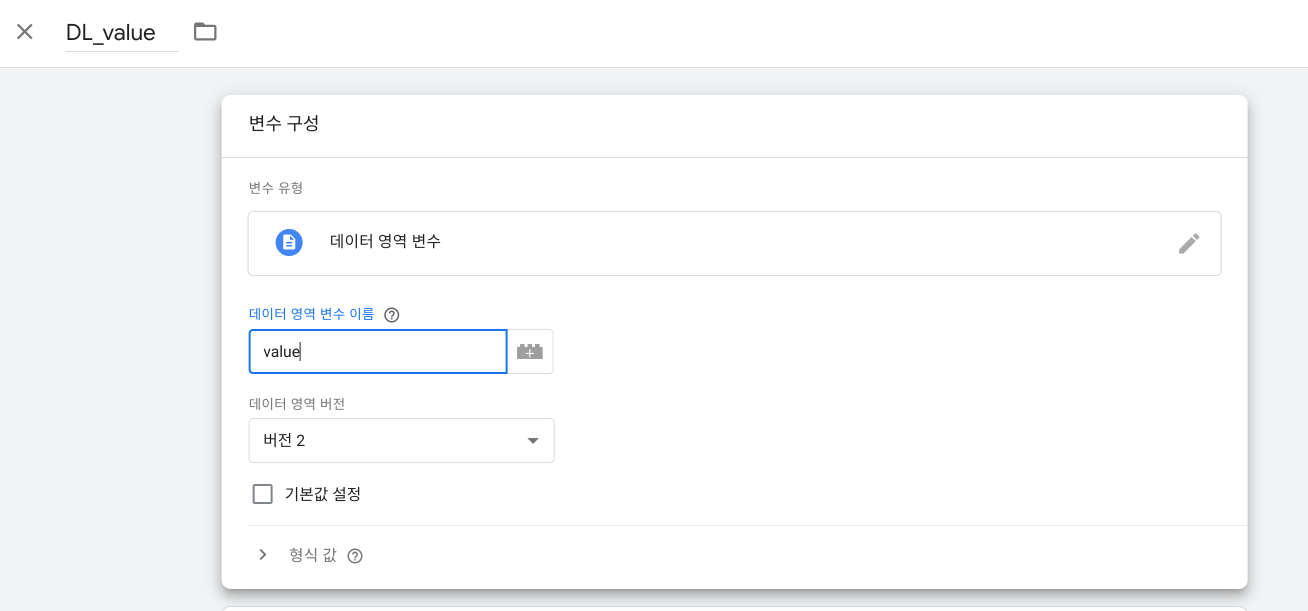This screenshot has width=1308, height=611.
Task: Click the 데이터 영역 버전 label
Action: click(297, 404)
